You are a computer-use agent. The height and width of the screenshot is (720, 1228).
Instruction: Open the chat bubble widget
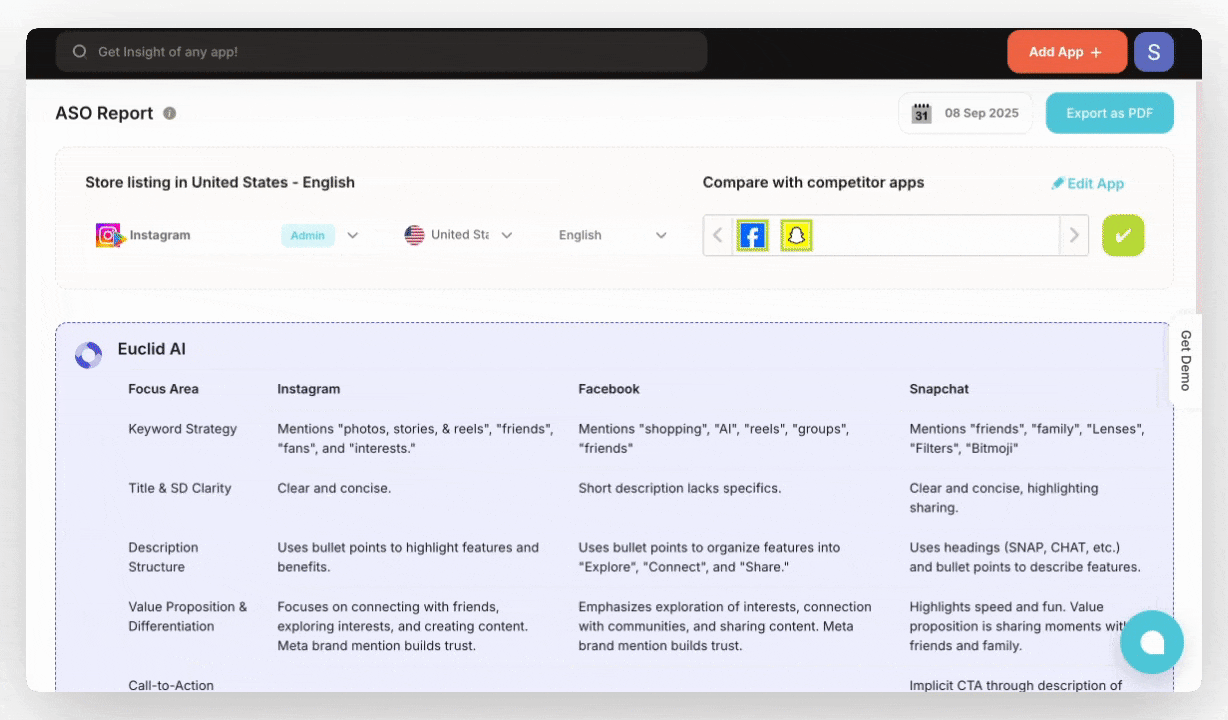point(1151,642)
